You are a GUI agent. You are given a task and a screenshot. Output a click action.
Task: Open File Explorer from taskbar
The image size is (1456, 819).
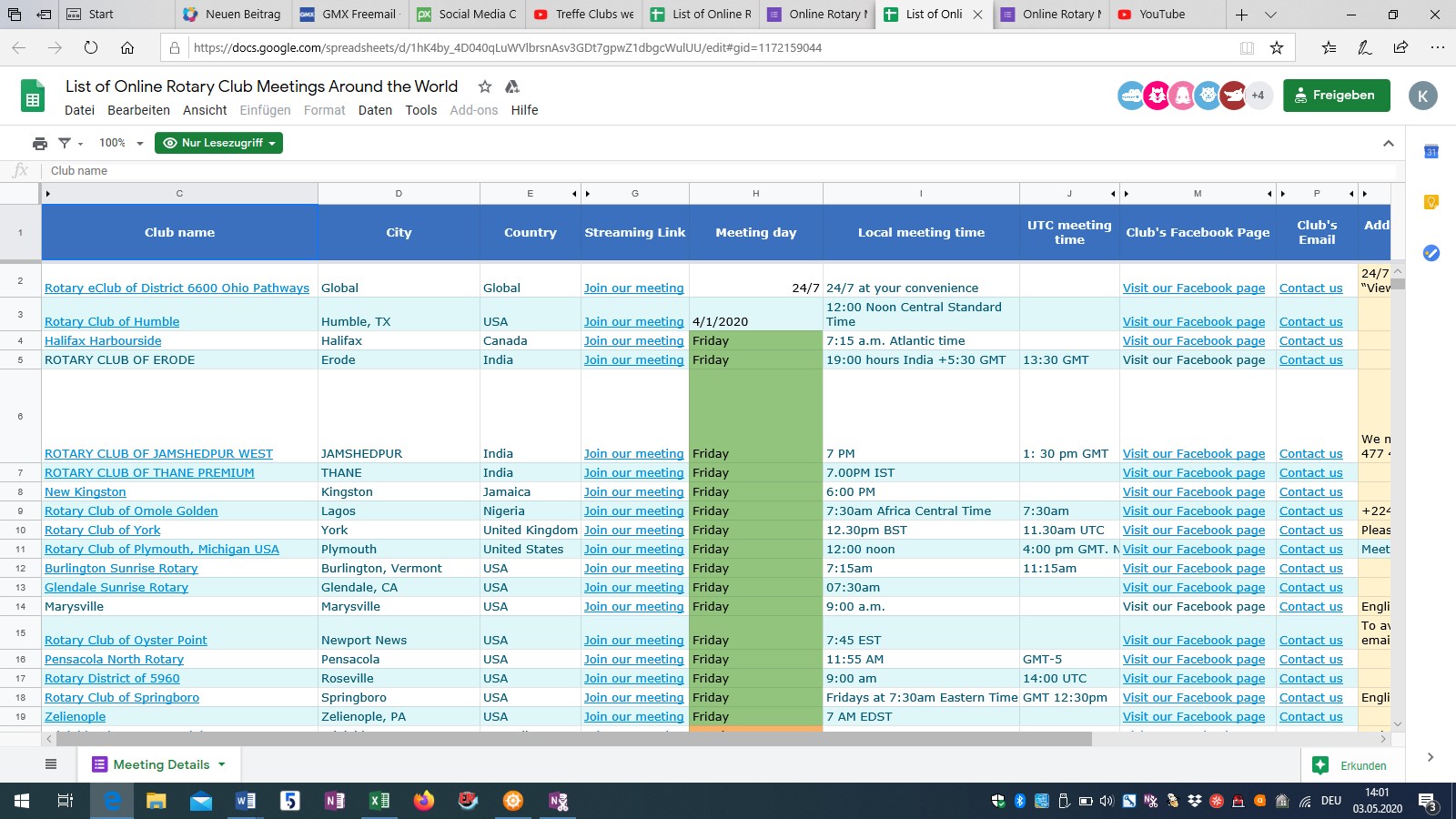[157, 801]
